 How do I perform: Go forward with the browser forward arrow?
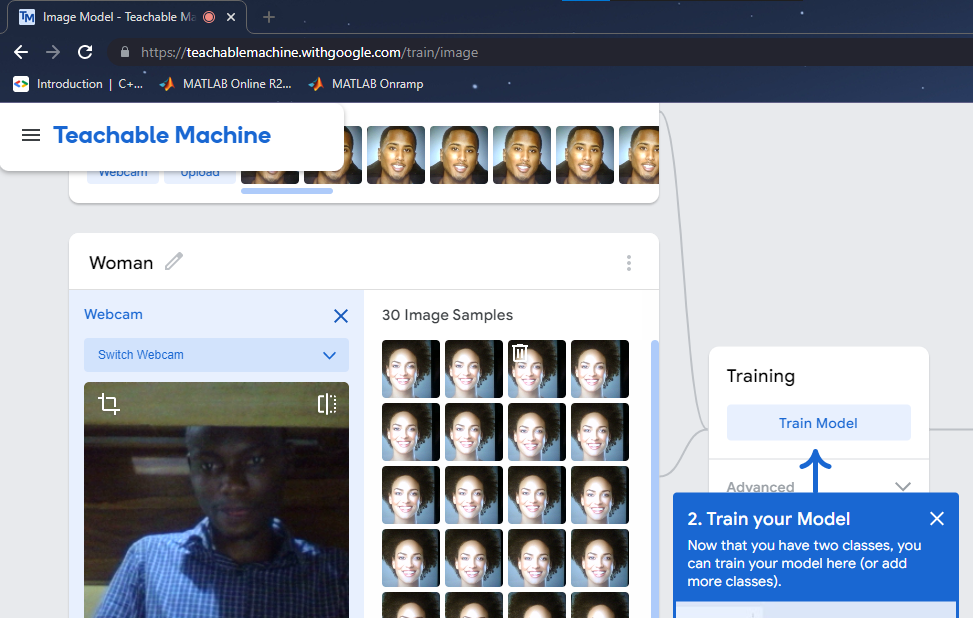[x=53, y=52]
